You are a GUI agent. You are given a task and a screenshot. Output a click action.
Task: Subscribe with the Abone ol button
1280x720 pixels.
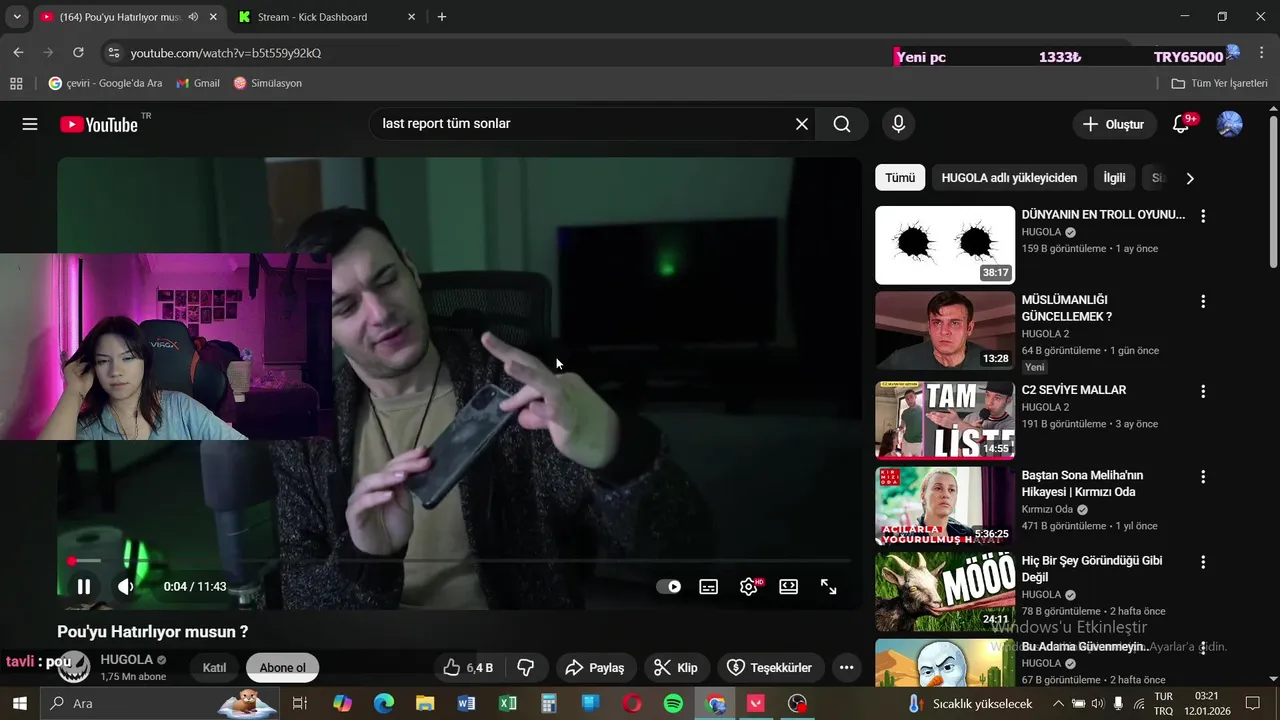pos(282,668)
